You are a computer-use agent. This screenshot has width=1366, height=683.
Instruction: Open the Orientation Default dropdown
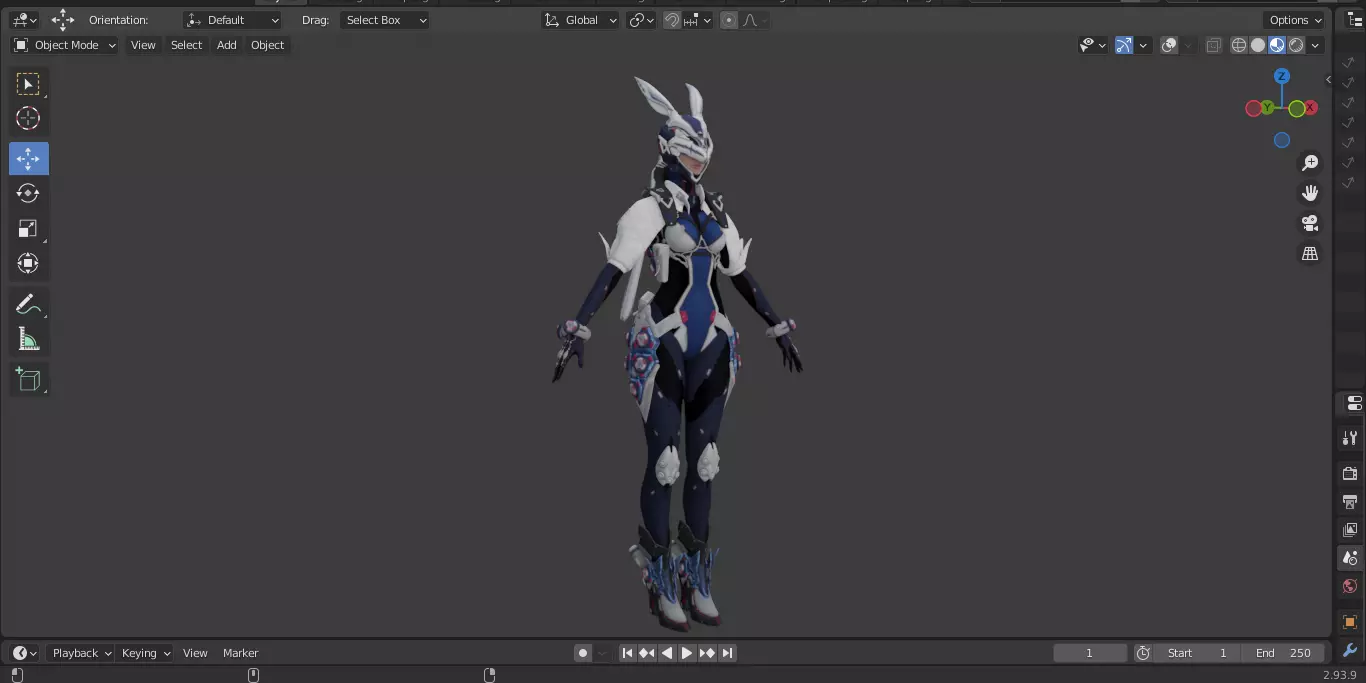click(233, 20)
